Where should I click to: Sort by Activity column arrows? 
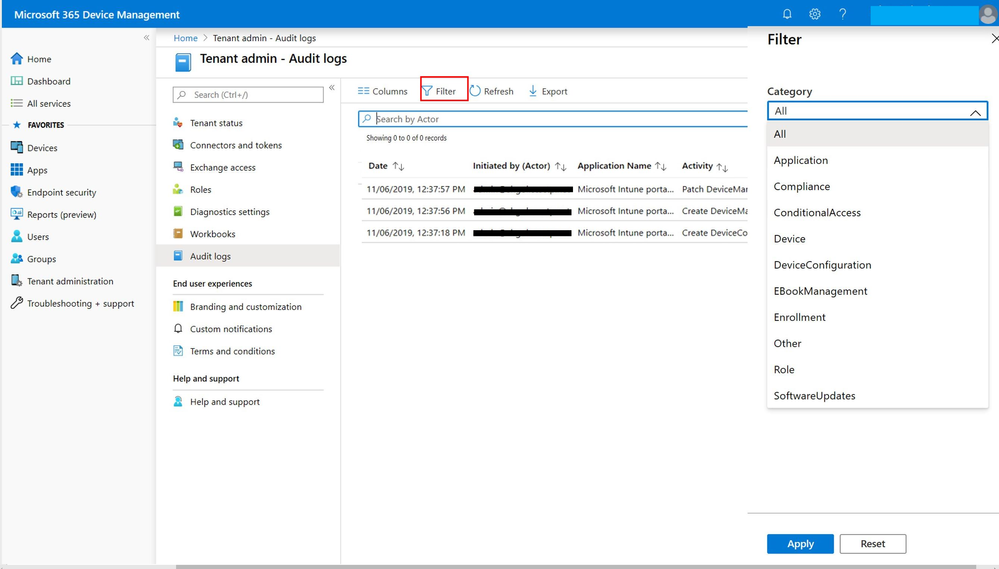click(722, 166)
